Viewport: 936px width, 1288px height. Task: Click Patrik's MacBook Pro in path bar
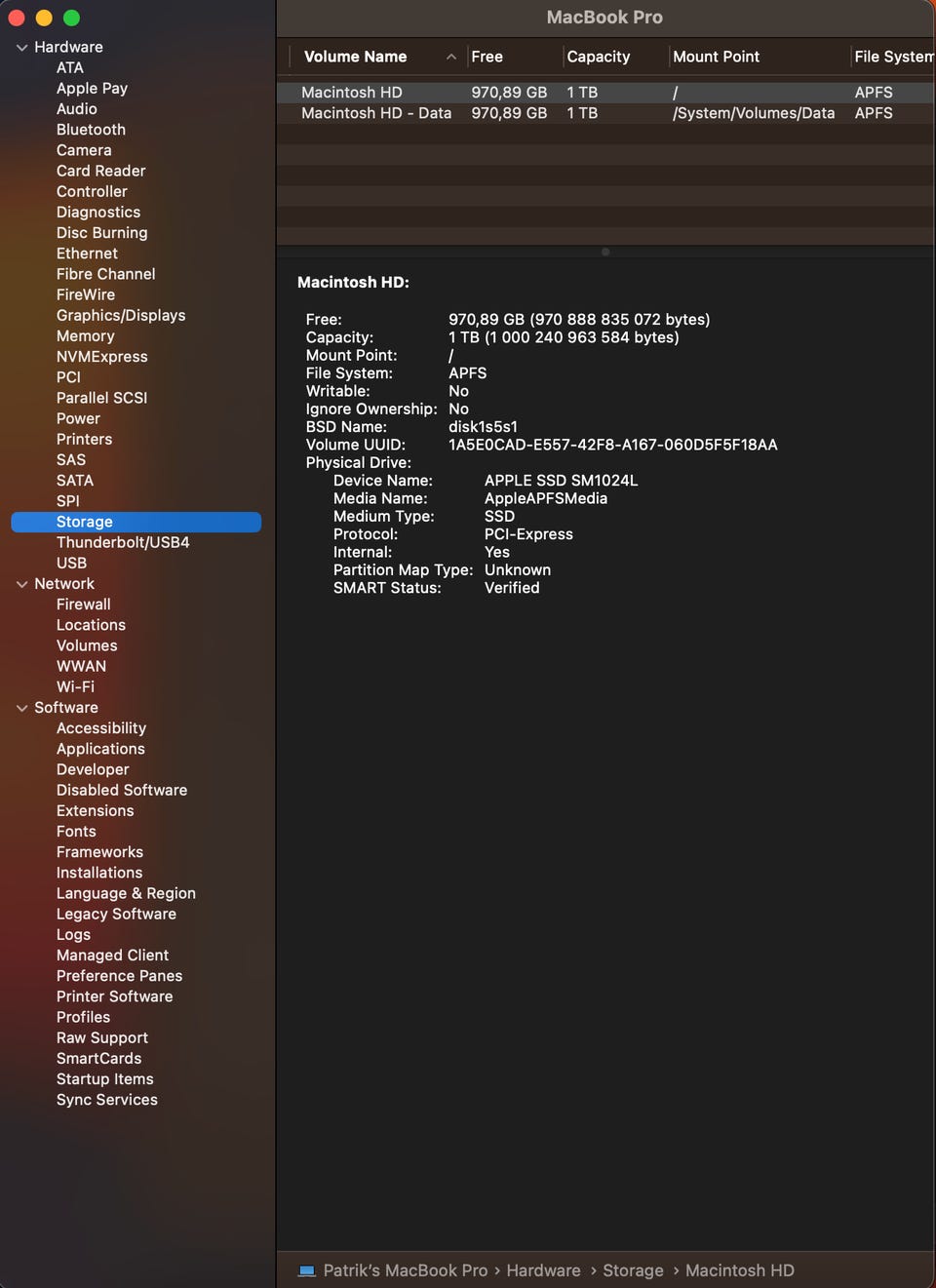tap(406, 1270)
